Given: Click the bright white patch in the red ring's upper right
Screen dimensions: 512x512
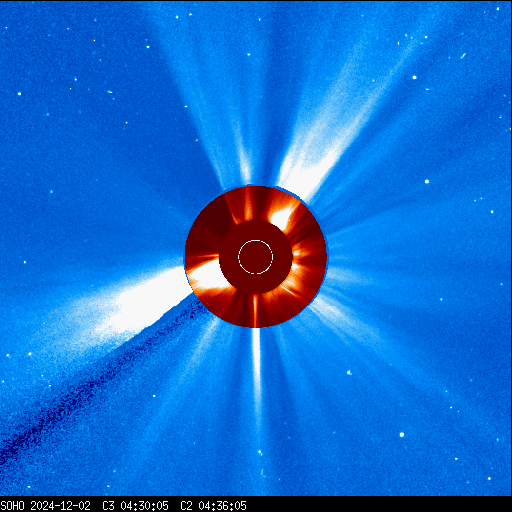Looking at the screenshot, I should [283, 217].
